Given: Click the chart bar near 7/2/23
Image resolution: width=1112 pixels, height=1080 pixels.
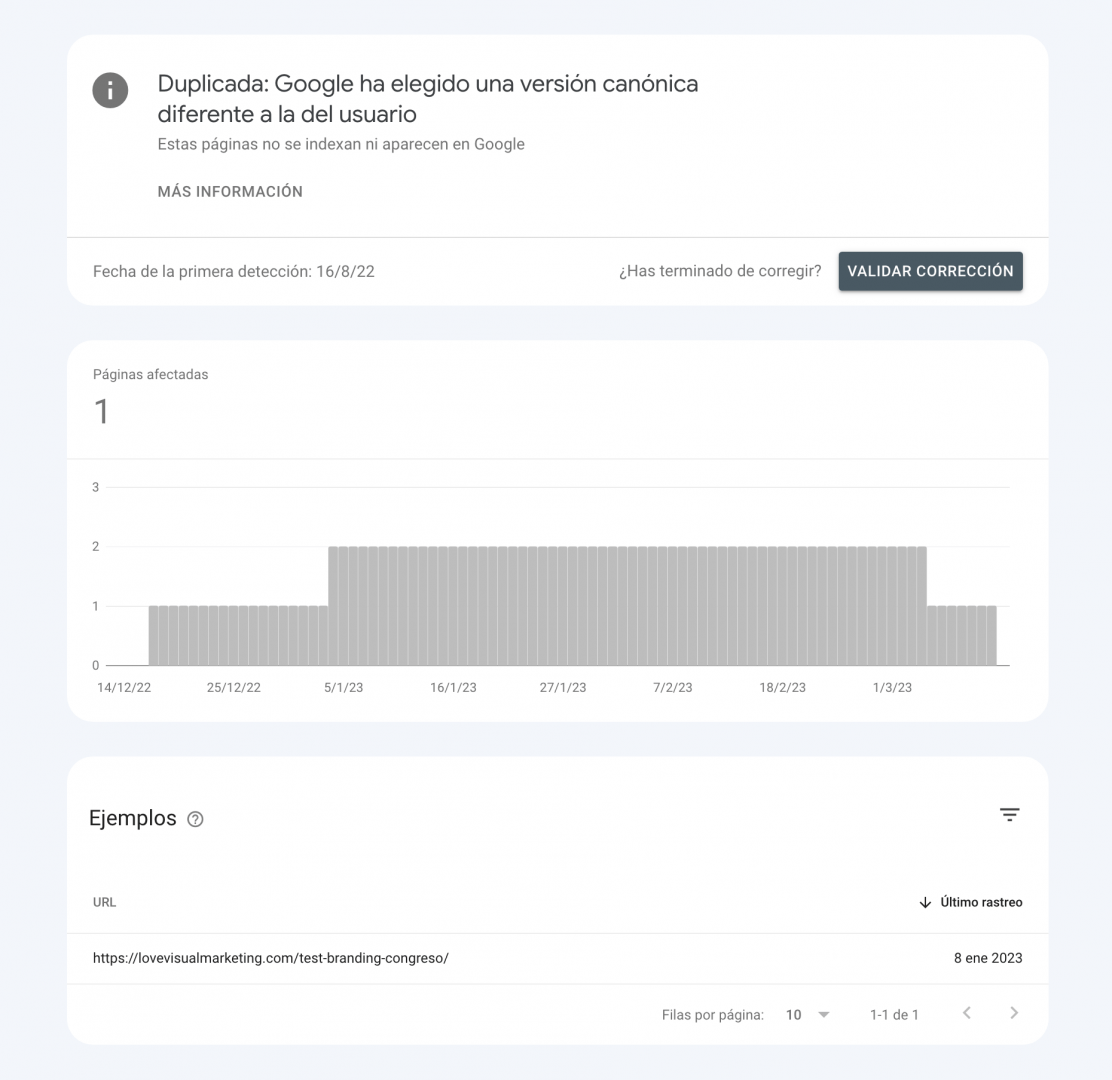Looking at the screenshot, I should coord(672,606).
